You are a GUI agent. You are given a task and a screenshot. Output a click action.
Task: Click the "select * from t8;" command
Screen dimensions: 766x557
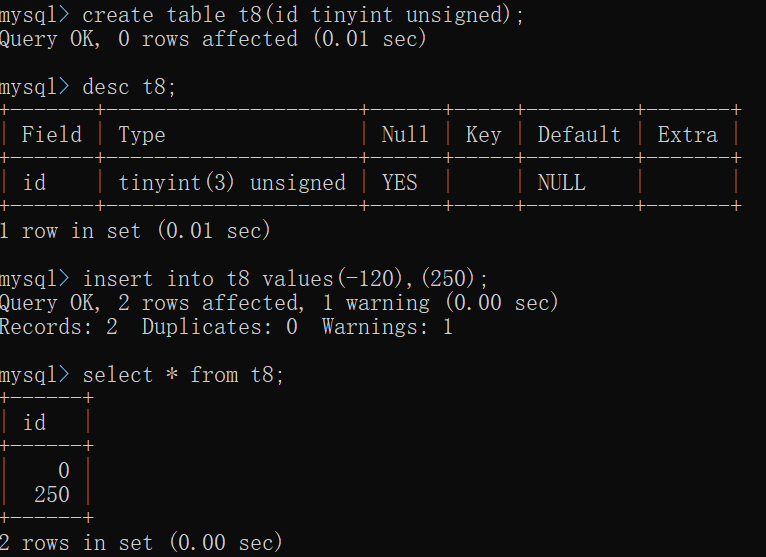pos(183,375)
